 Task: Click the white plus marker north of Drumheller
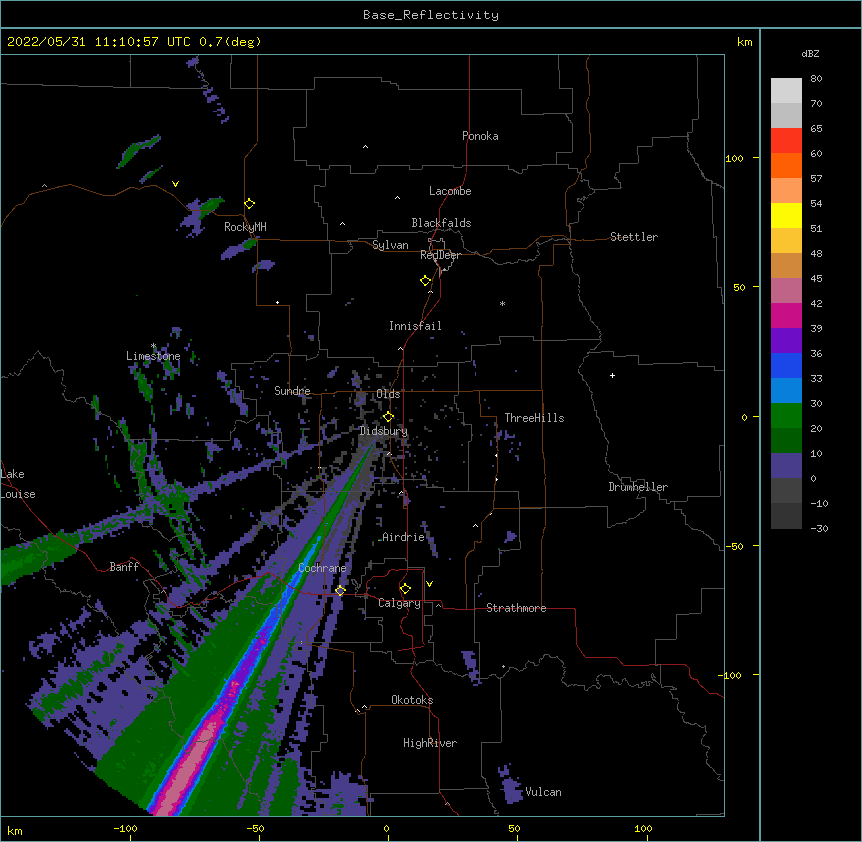(x=612, y=375)
